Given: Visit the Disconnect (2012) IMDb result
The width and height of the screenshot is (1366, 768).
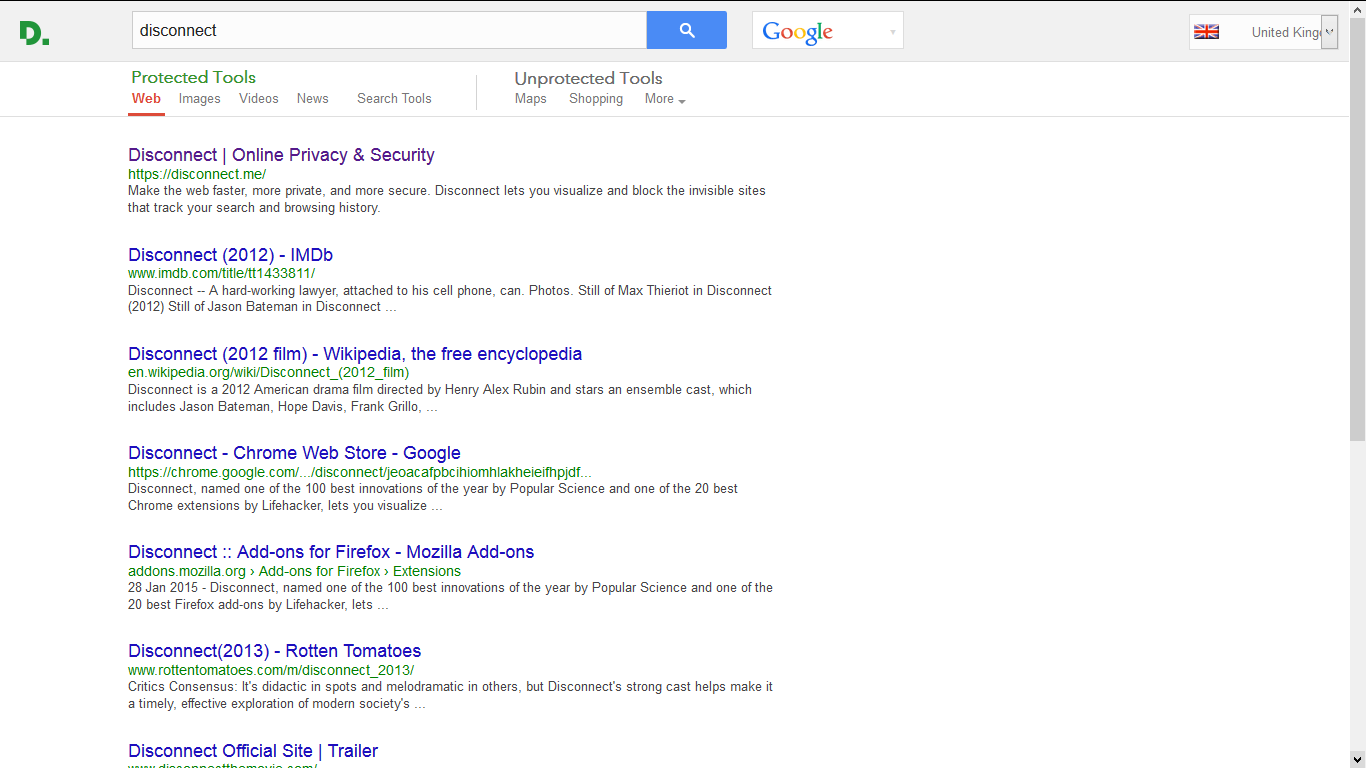Looking at the screenshot, I should [230, 255].
